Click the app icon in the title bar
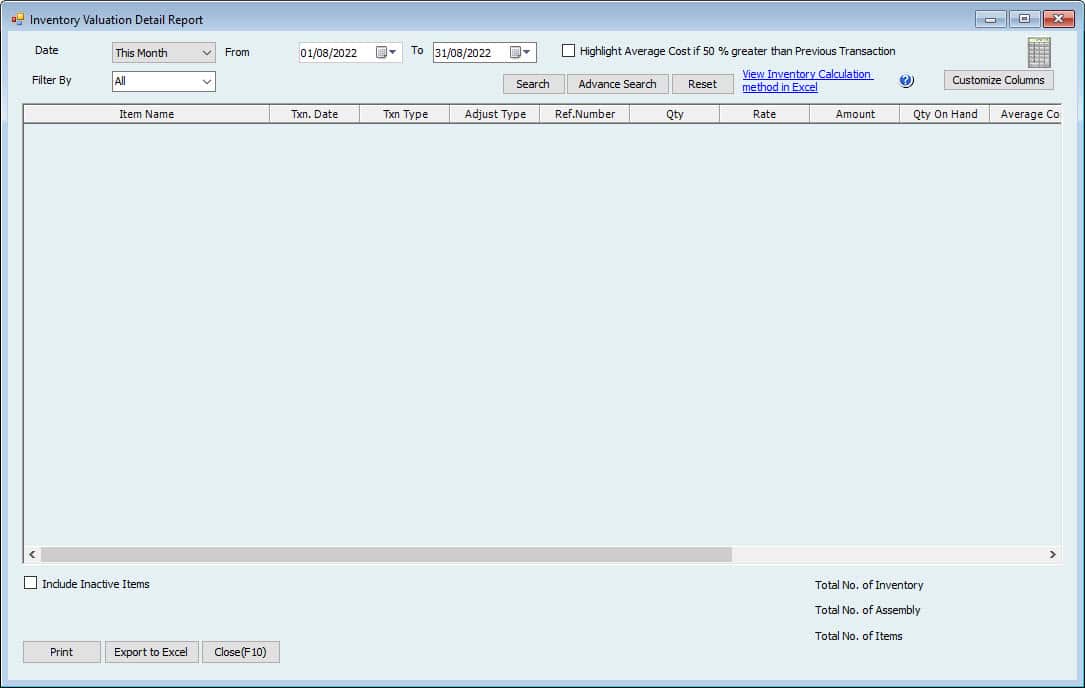This screenshot has height=688, width=1085. 17,19
